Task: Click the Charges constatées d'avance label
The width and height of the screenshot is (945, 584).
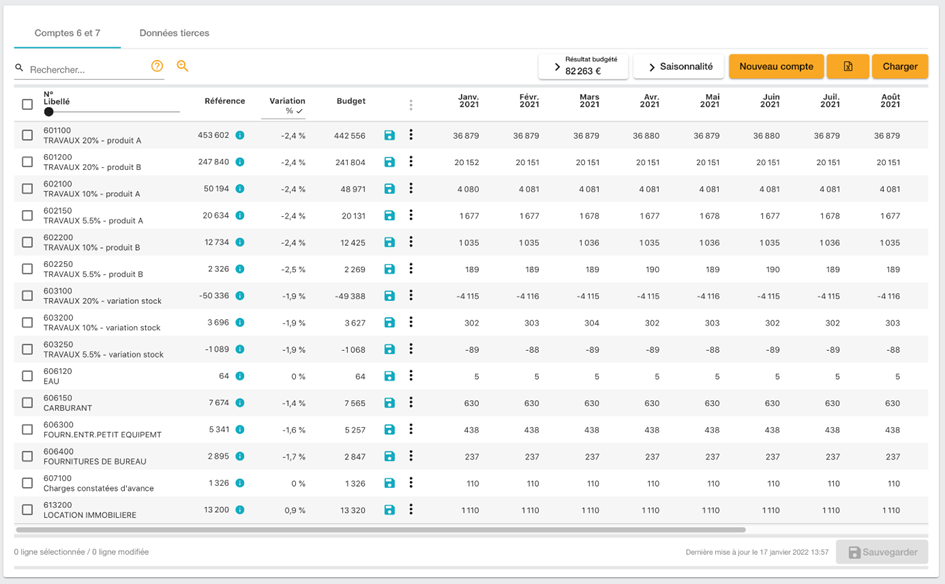Action: [x=98, y=488]
